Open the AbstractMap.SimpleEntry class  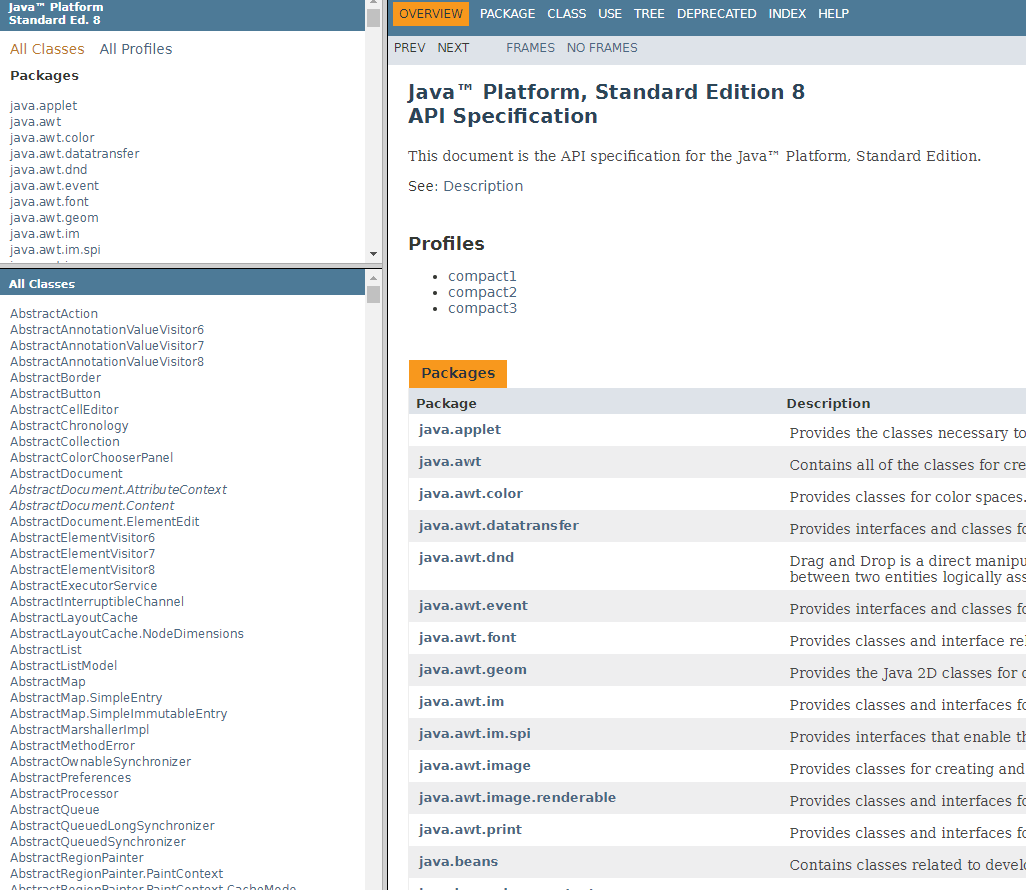tap(86, 698)
